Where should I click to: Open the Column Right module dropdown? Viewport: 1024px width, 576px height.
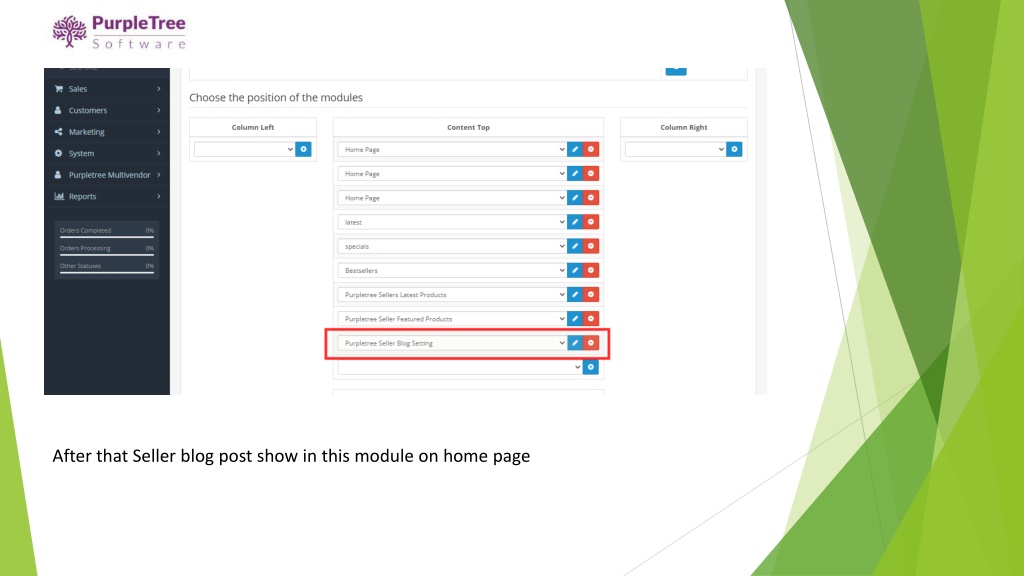[x=675, y=150]
